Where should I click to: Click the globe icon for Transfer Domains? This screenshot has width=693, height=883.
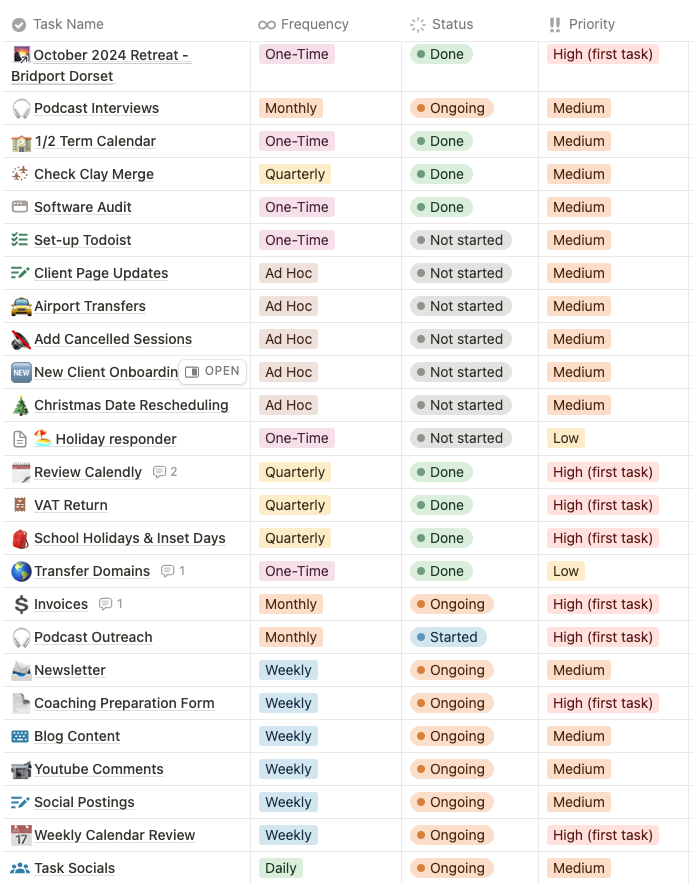coord(21,571)
